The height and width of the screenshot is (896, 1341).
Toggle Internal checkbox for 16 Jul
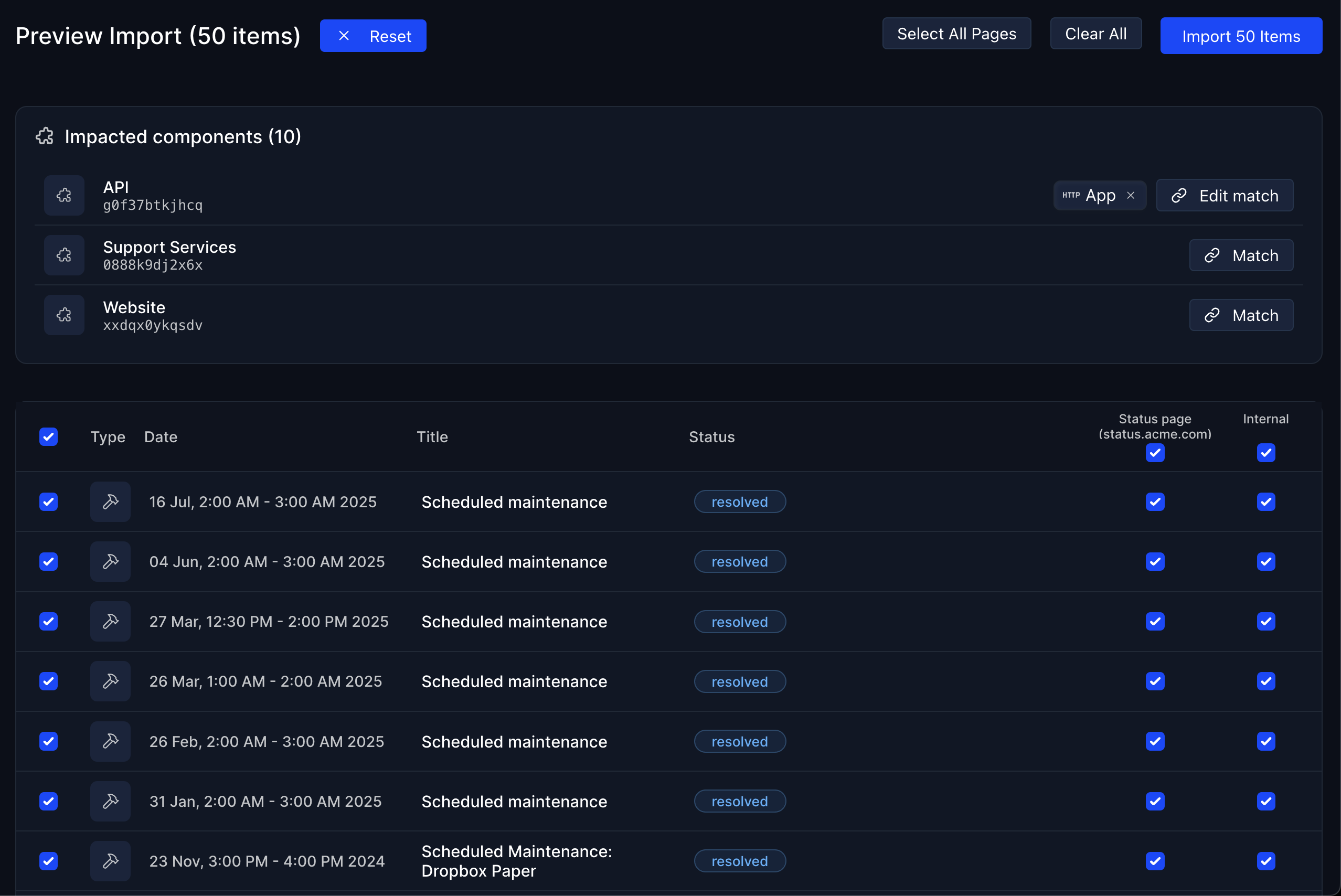tap(1265, 502)
